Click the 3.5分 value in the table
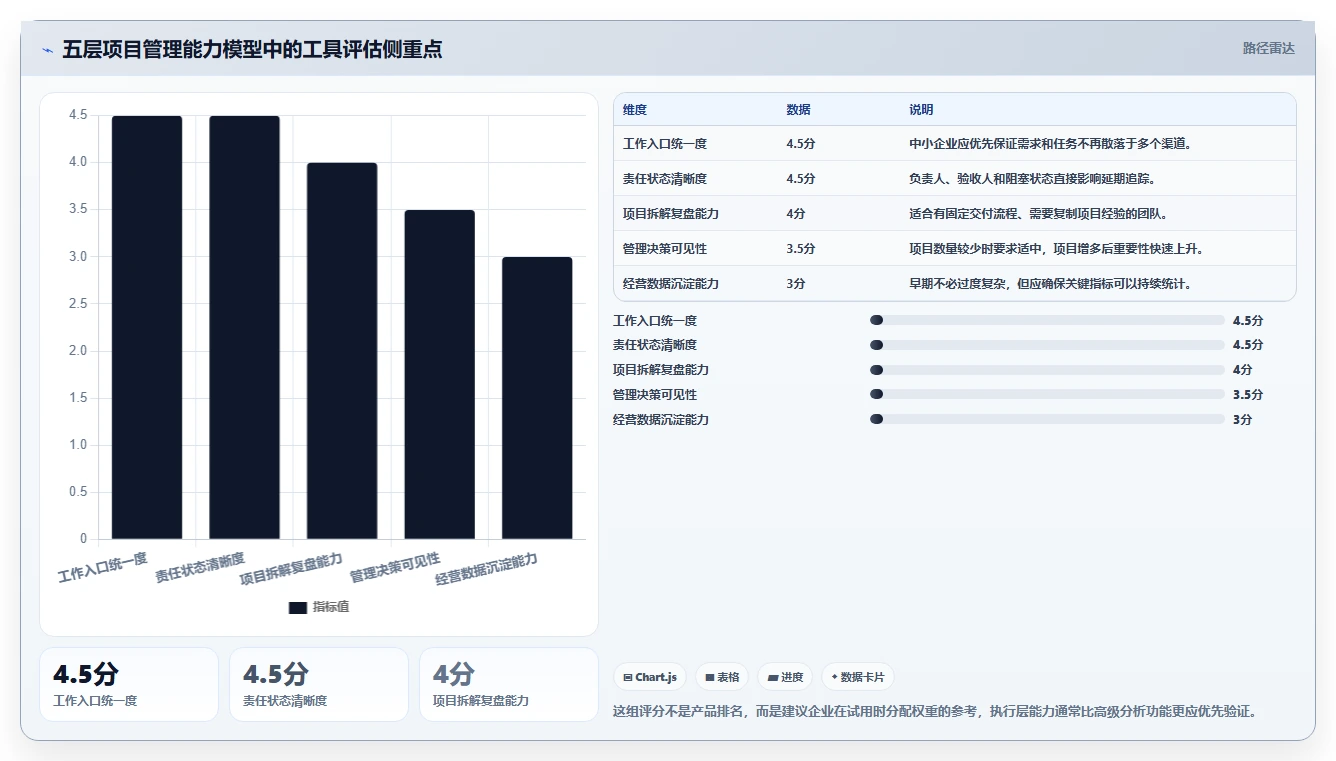 pyautogui.click(x=801, y=249)
